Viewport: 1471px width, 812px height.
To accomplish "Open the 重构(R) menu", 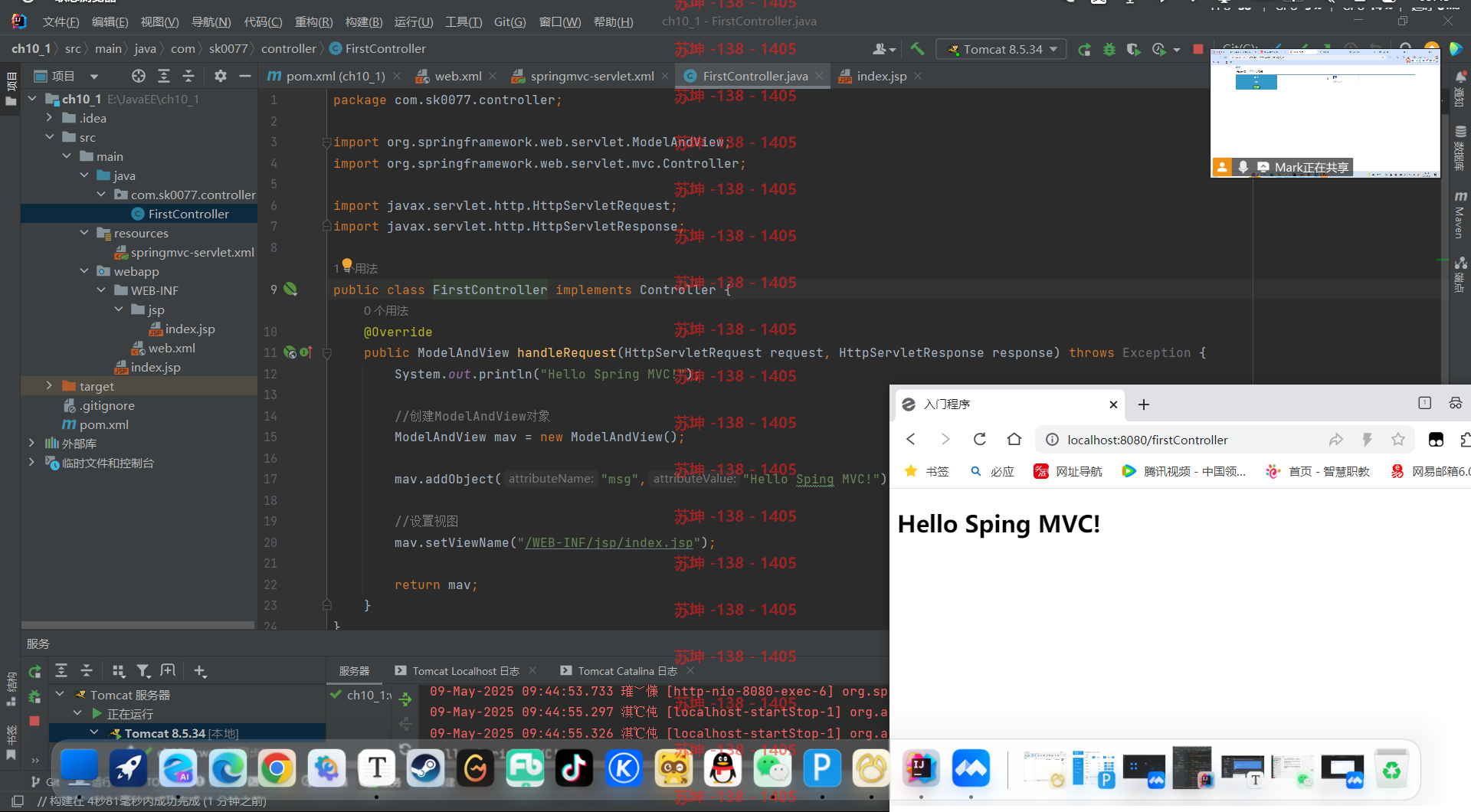I will point(313,21).
